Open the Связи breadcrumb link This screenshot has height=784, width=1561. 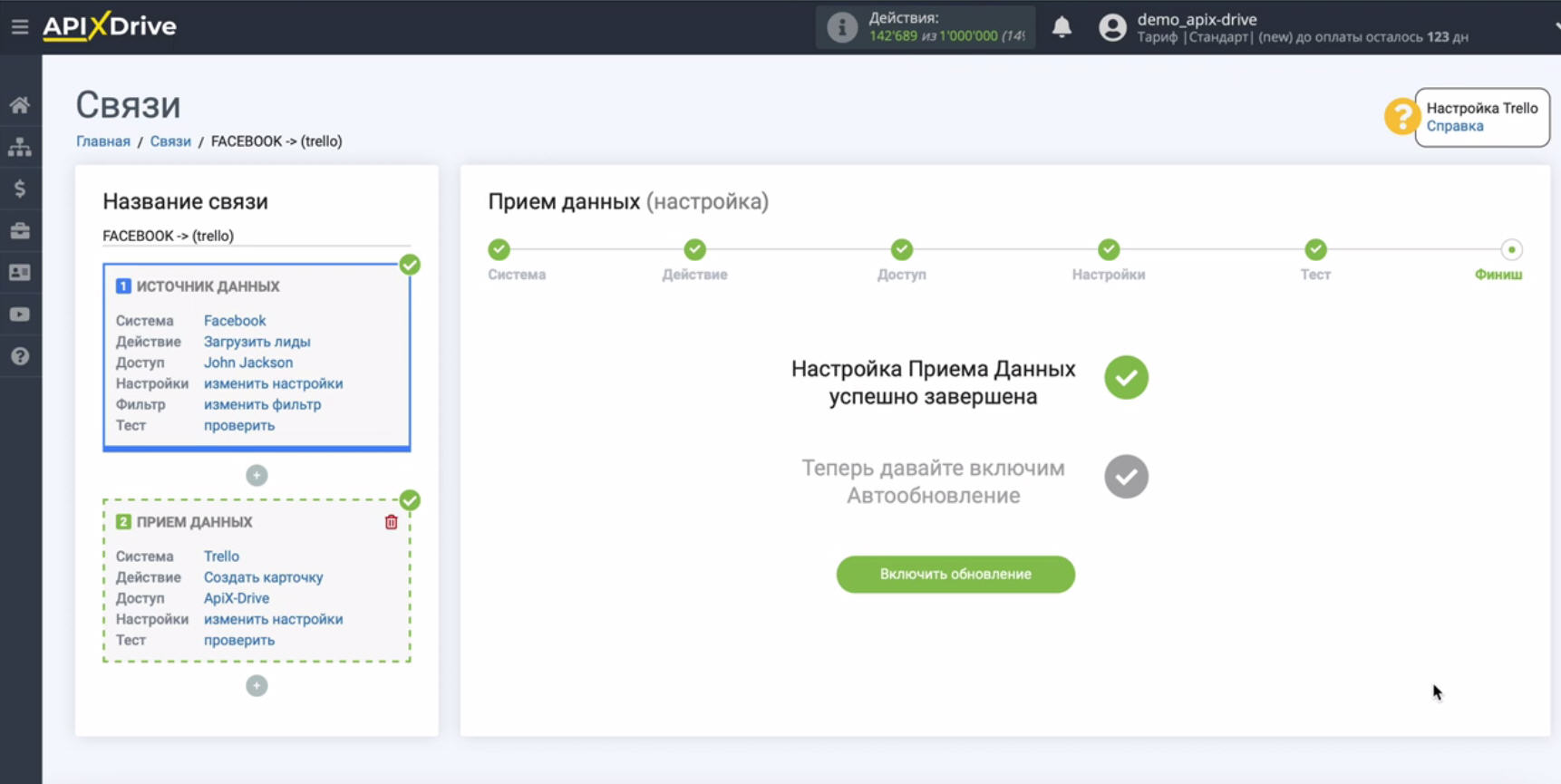(x=170, y=141)
